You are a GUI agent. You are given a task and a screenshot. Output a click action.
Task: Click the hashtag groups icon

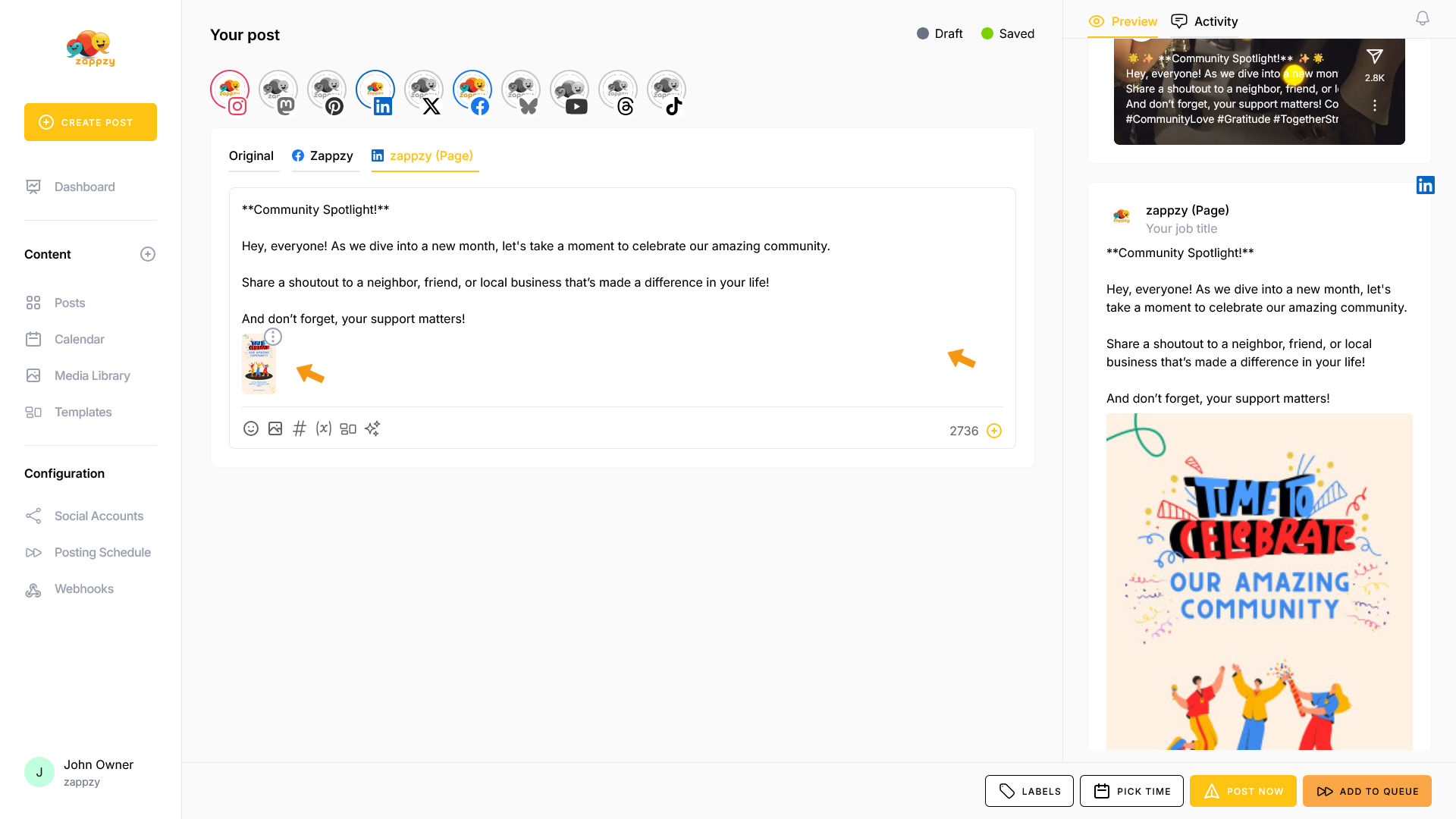[x=300, y=428]
